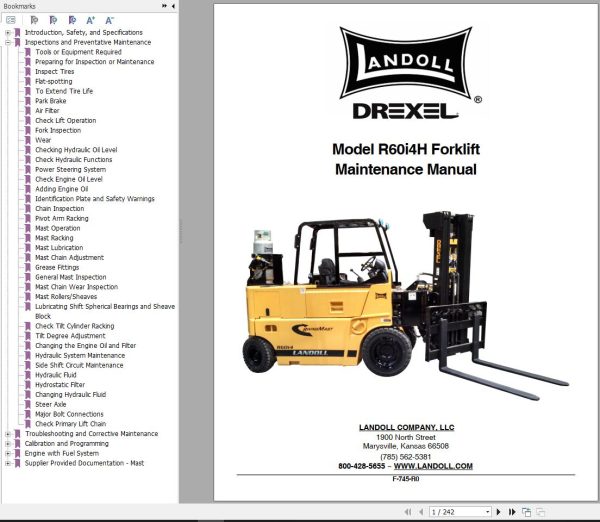Go to the previous page arrow
600x522 pixels.
tap(421, 512)
